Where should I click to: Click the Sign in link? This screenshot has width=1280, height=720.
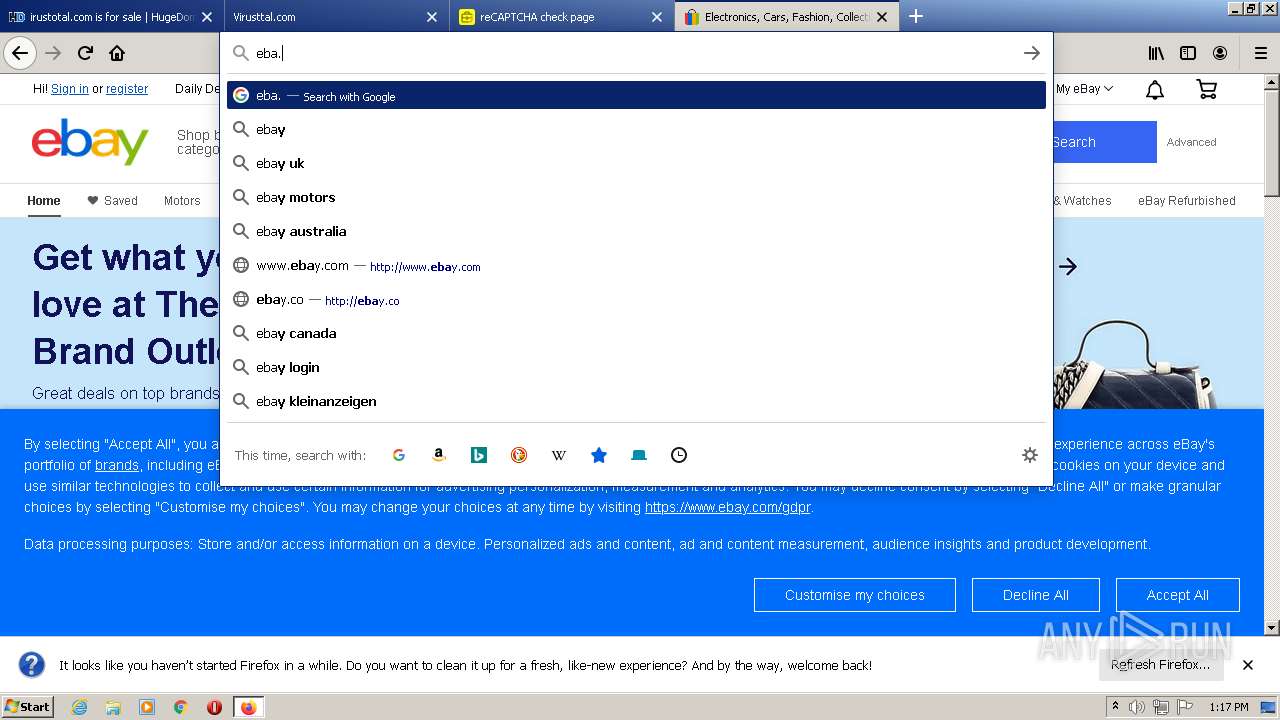(70, 89)
